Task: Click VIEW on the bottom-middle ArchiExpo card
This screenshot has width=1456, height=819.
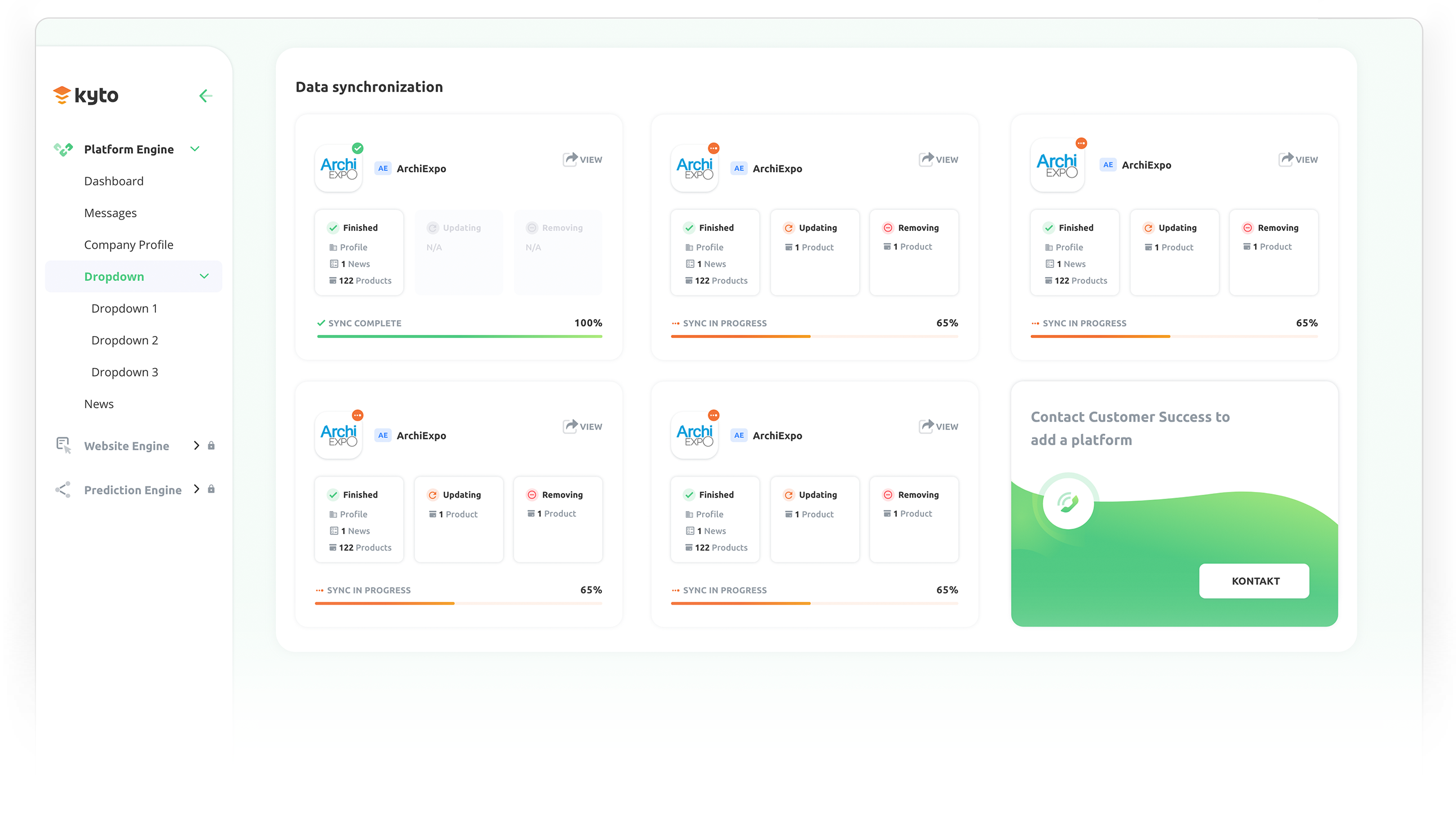Action: coord(938,426)
